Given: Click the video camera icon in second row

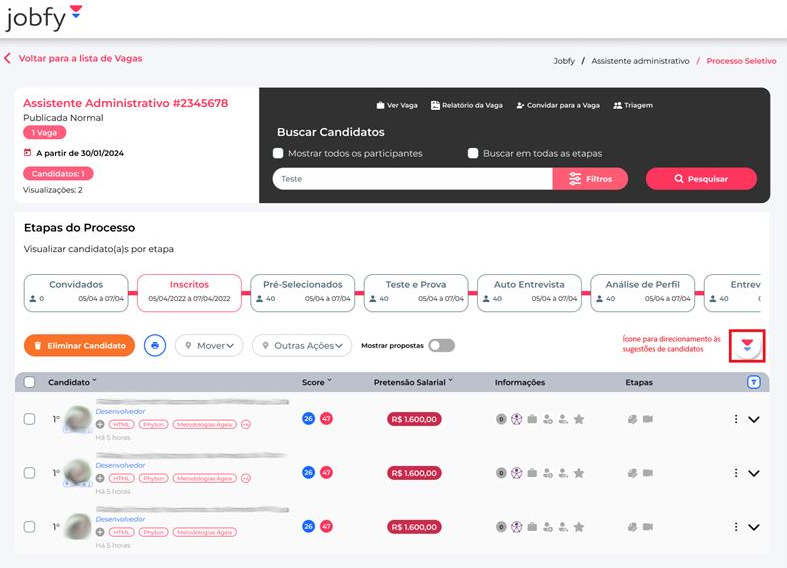Looking at the screenshot, I should 648,473.
